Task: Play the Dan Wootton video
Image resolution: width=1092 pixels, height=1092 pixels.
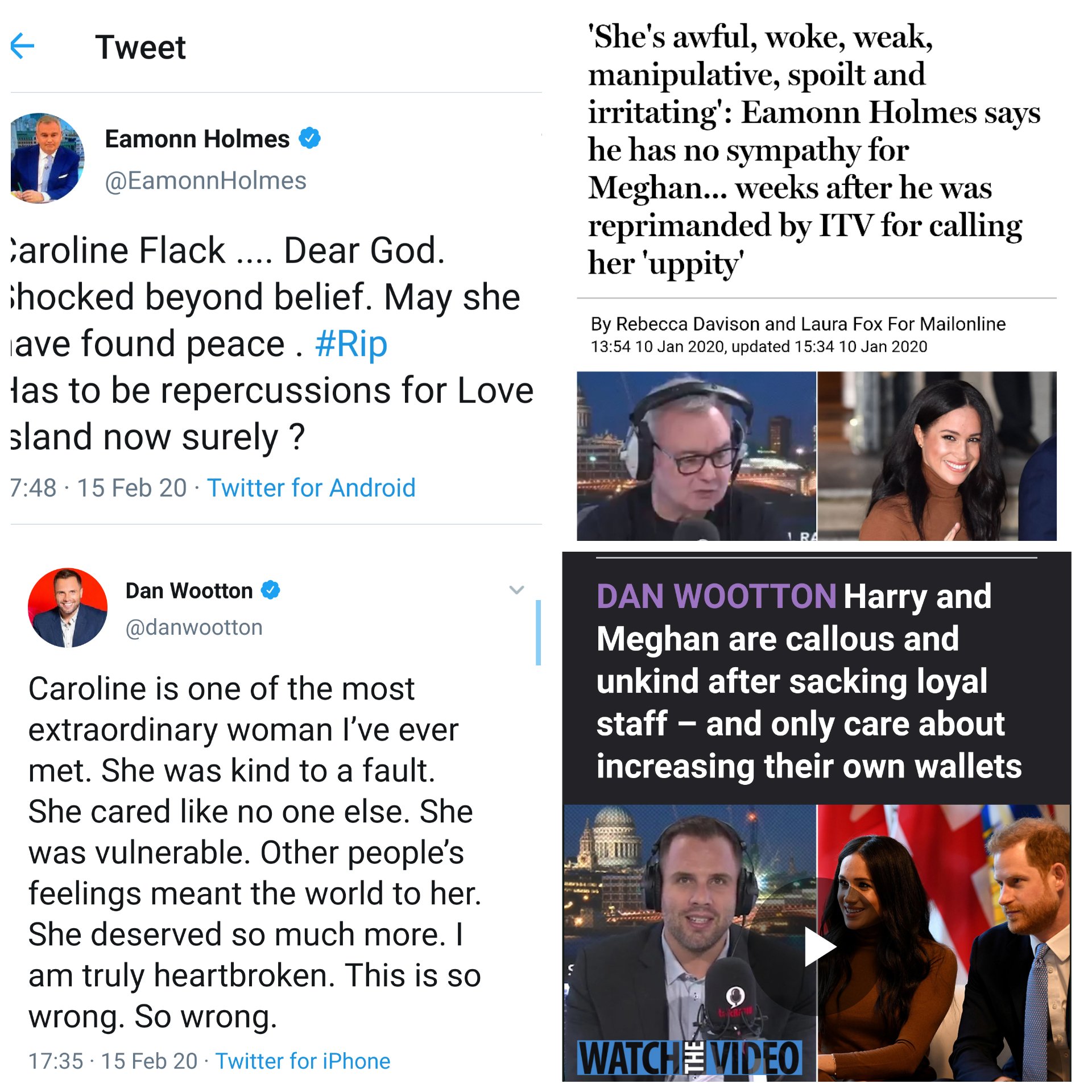Action: [819, 946]
